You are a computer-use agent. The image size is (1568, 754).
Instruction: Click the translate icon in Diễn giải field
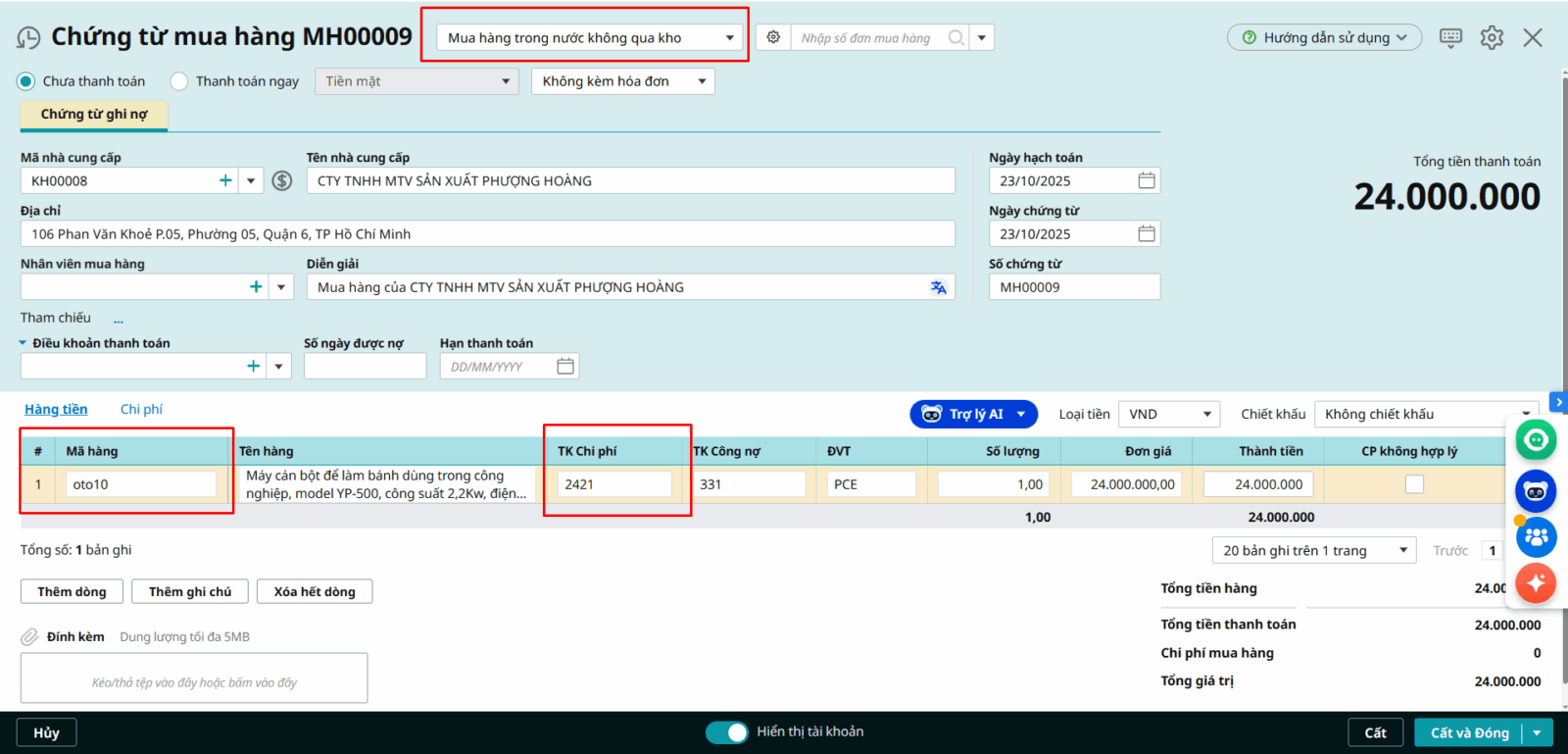tap(938, 287)
